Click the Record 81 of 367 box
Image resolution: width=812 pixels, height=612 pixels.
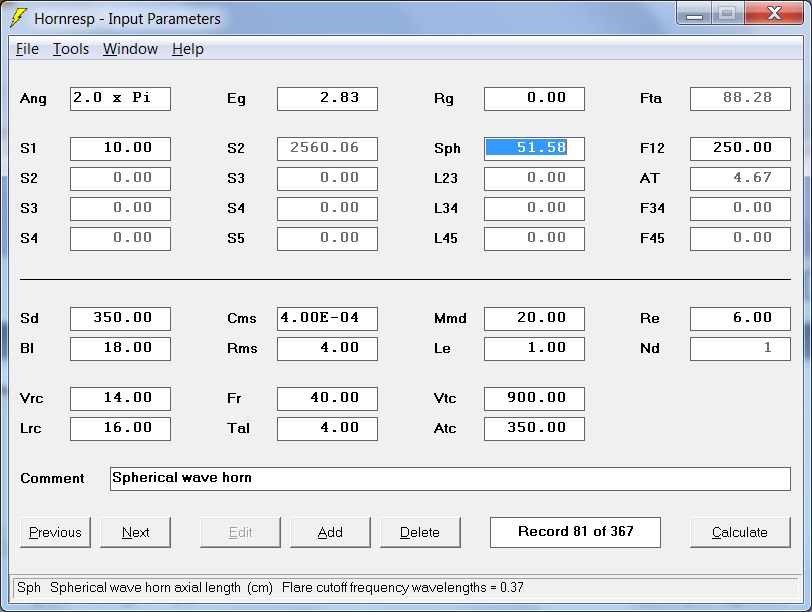tap(575, 532)
